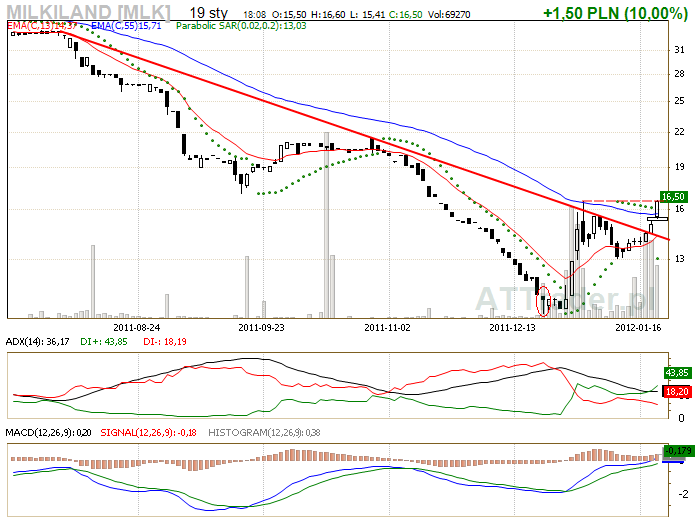
Task: Click the low price L: 15,41
Action: (x=367, y=15)
